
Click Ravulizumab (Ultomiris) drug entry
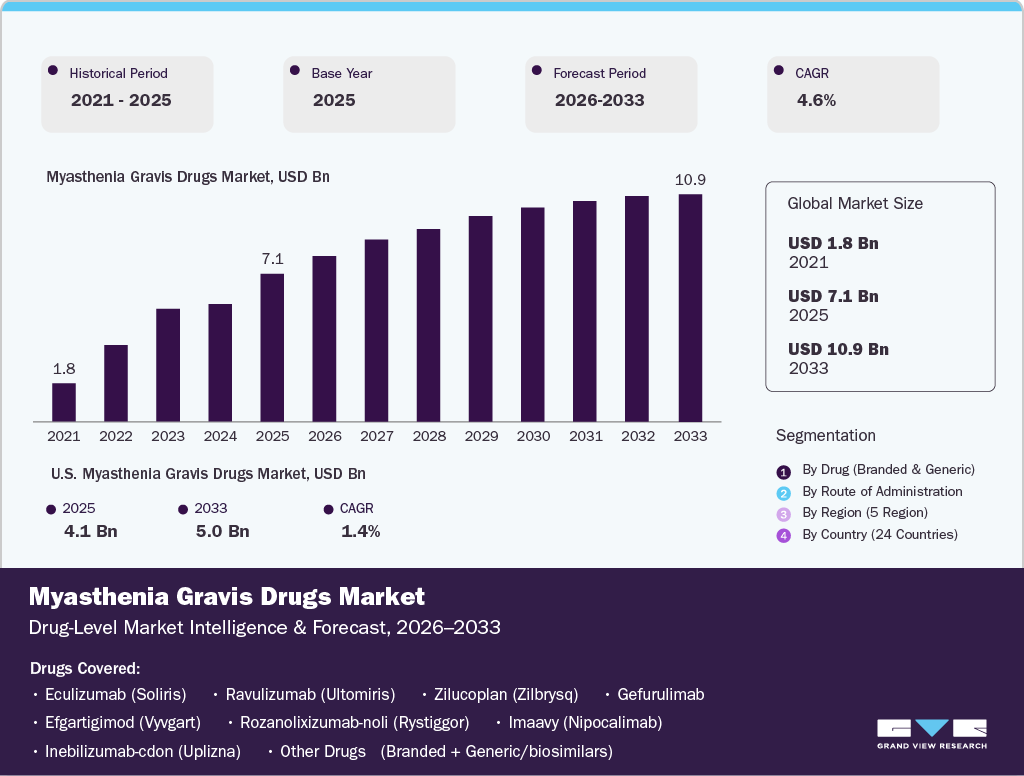pyautogui.click(x=310, y=694)
